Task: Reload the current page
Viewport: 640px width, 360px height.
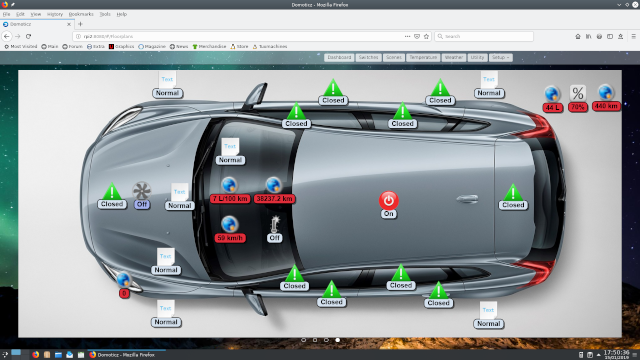Action: [28, 36]
